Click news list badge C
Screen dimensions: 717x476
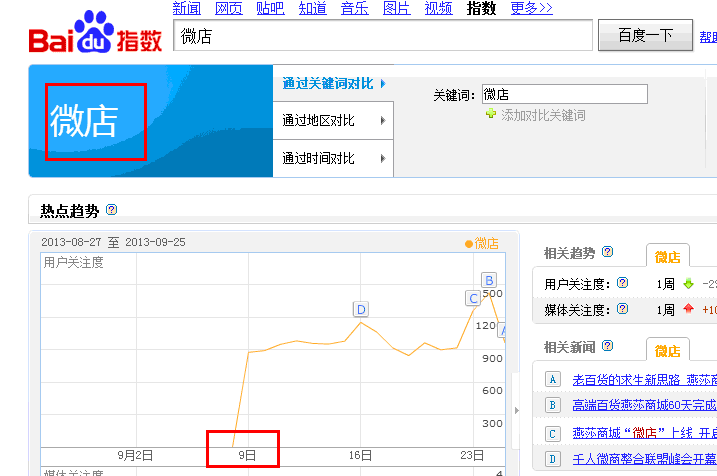click(x=553, y=433)
